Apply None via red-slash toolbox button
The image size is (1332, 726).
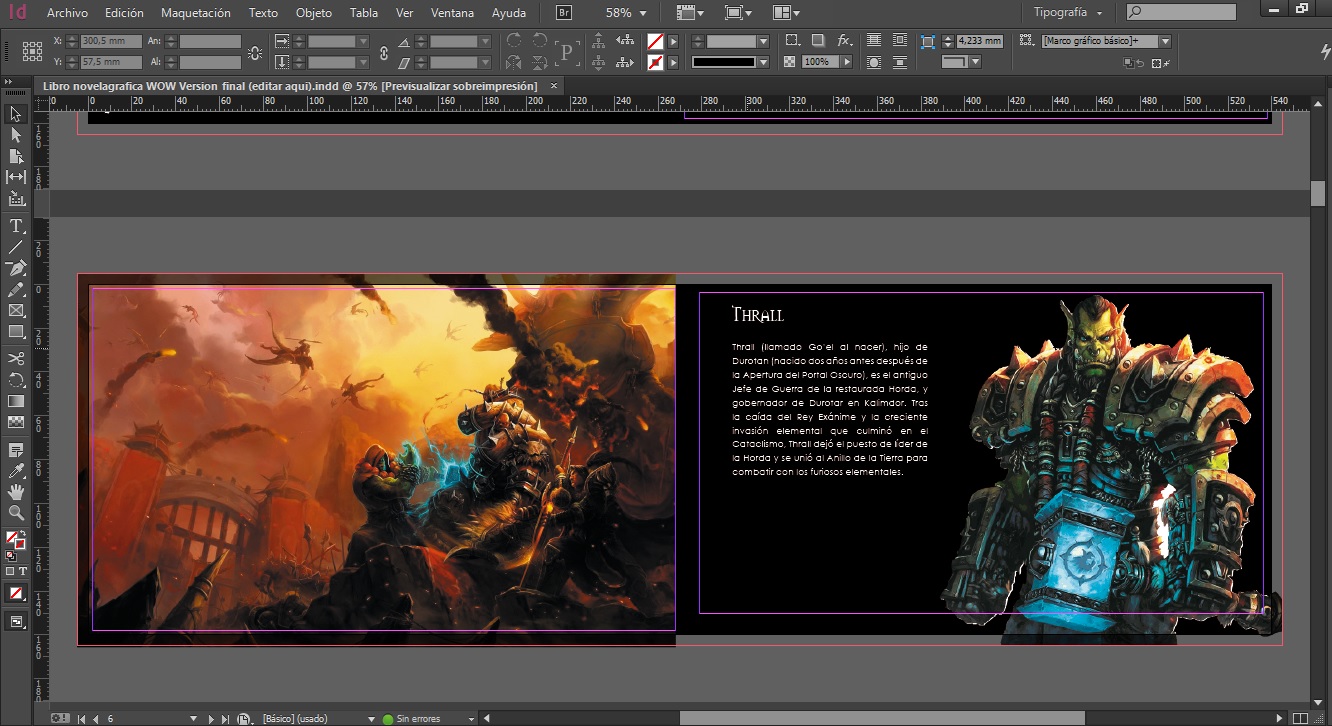16,594
